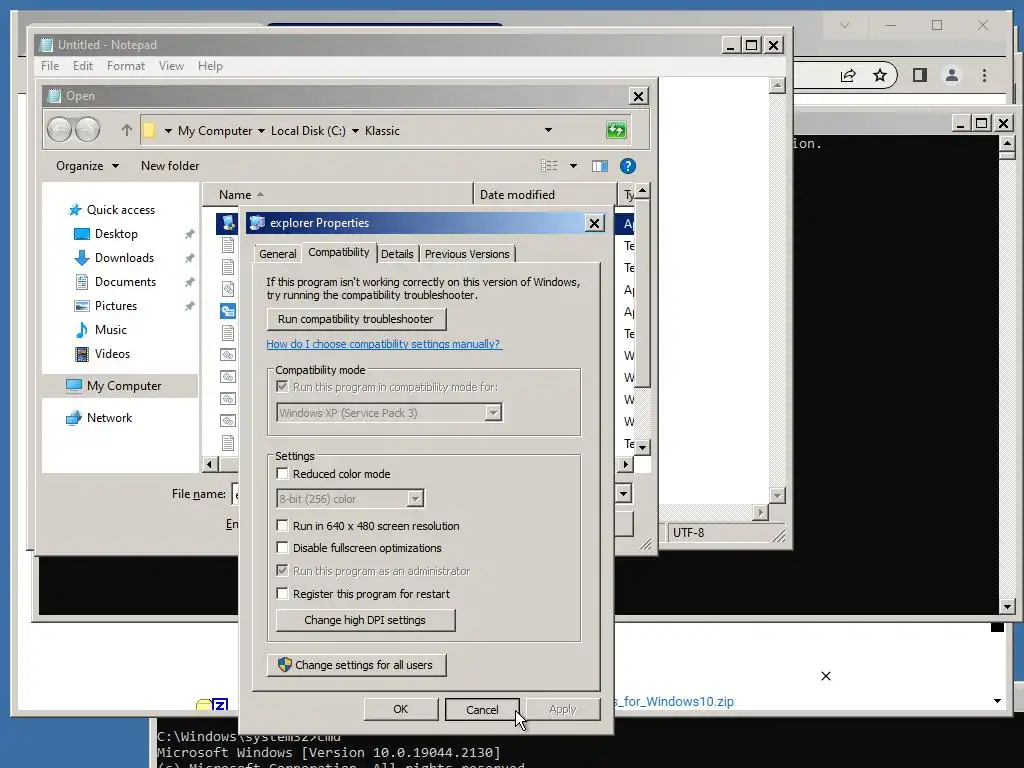Viewport: 1024px width, 768px height.
Task: Click Chrome share page icon
Action: 848,76
